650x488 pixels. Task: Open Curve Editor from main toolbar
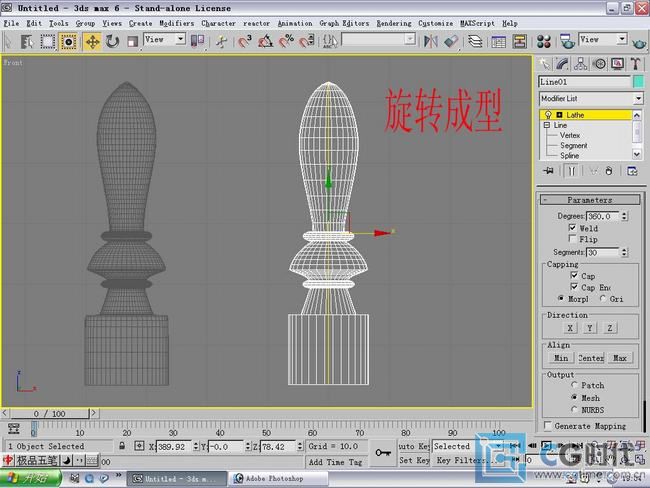click(498, 41)
